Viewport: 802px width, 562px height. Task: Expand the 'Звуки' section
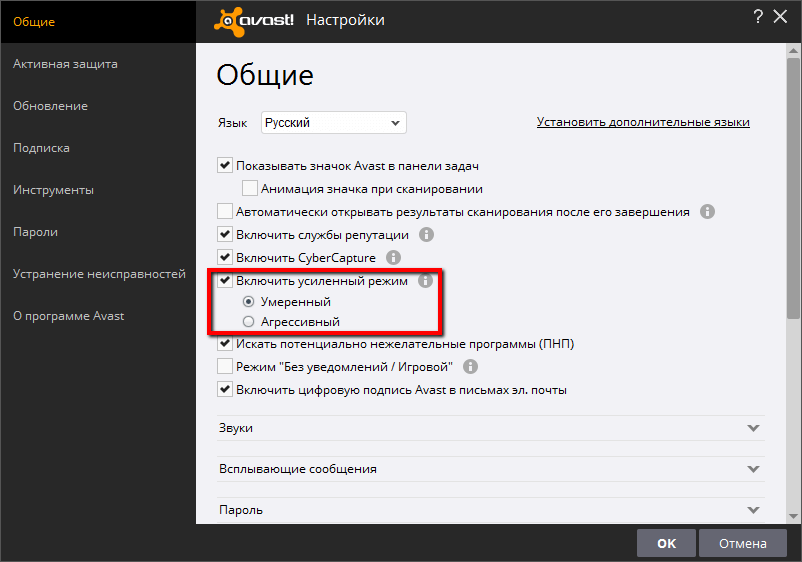pyautogui.click(x=491, y=428)
